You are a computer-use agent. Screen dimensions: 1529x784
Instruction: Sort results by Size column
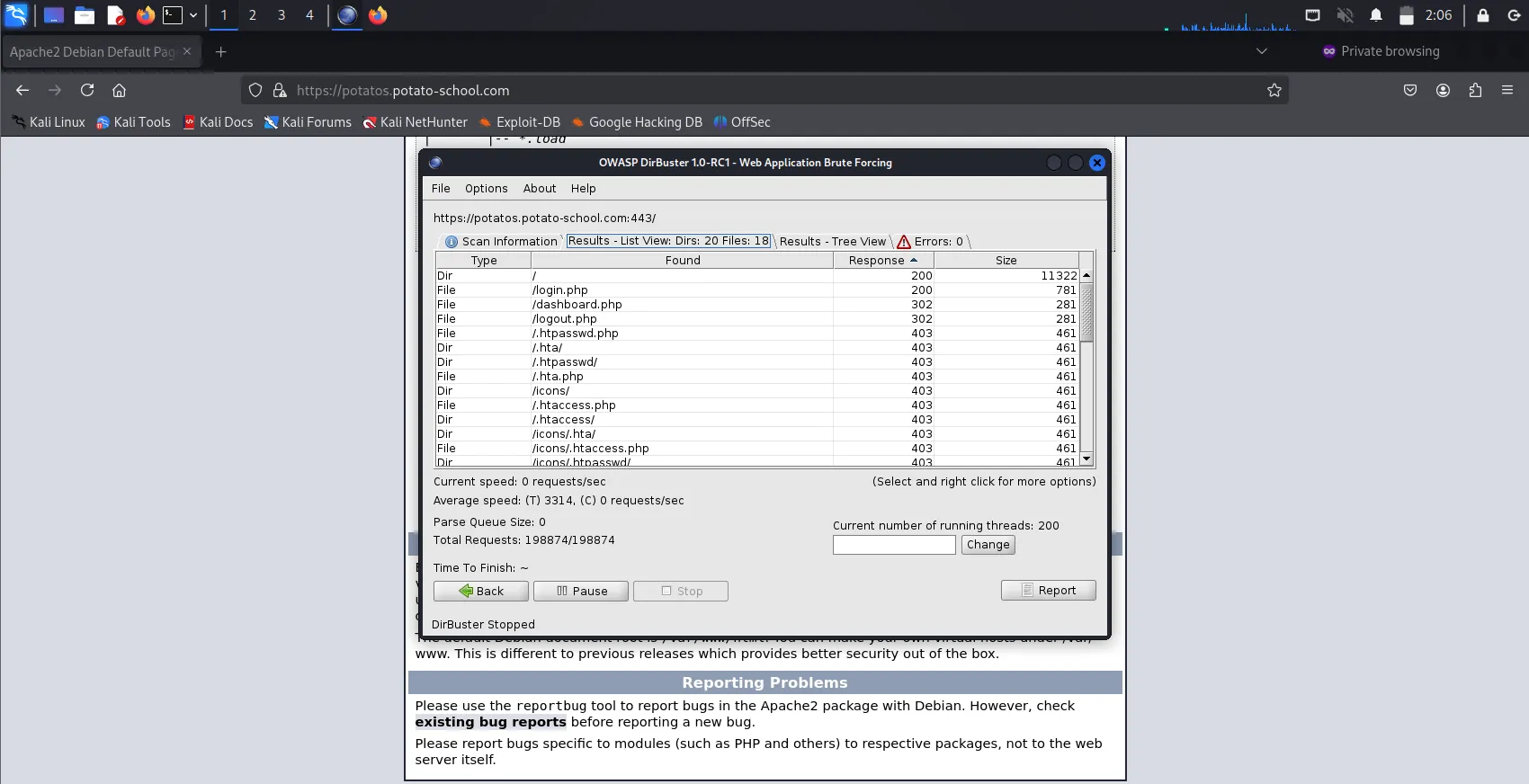click(x=1006, y=260)
